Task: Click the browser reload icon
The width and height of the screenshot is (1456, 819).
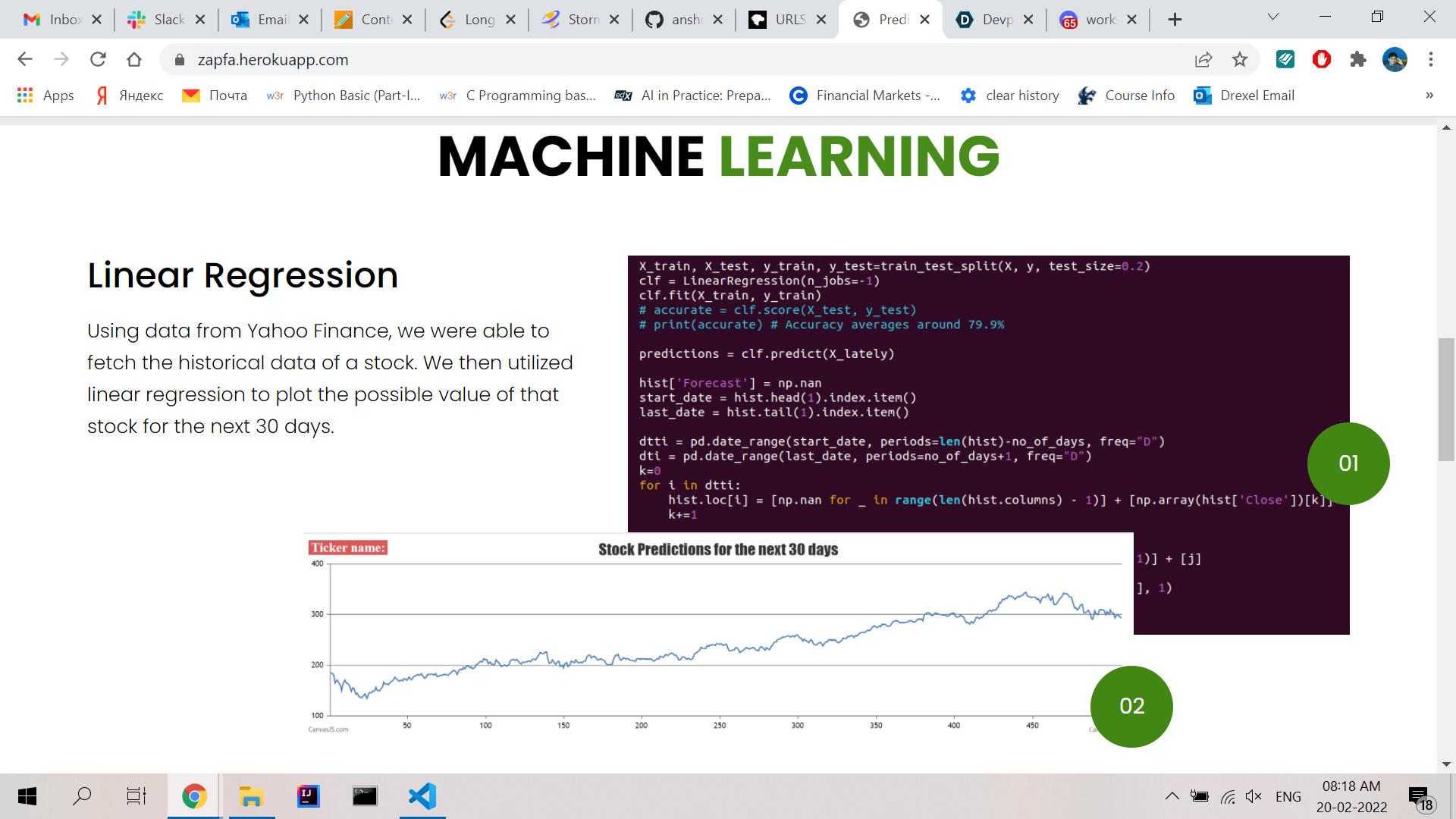Action: pos(98,59)
